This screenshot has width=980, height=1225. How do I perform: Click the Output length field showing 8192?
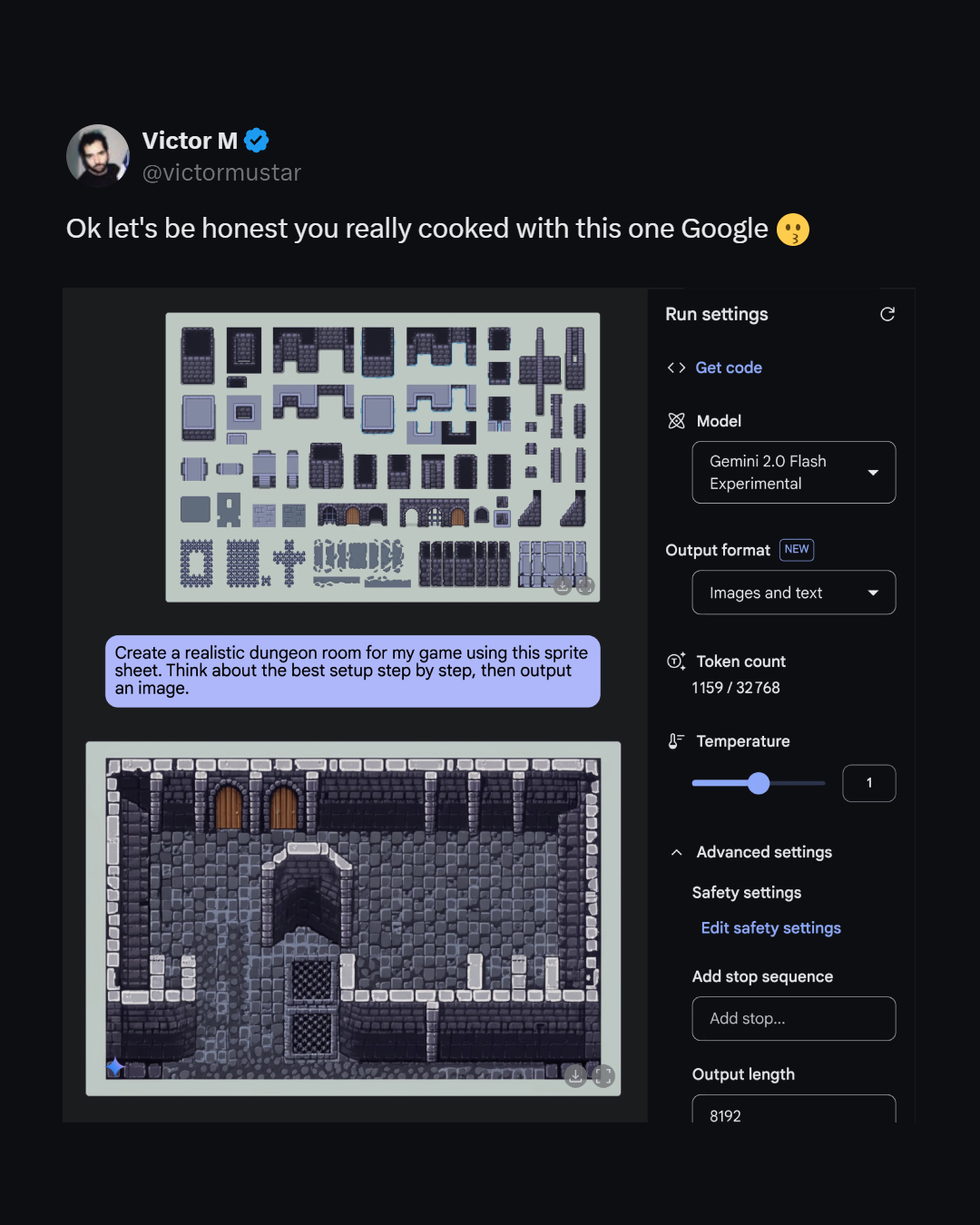[x=793, y=1112]
